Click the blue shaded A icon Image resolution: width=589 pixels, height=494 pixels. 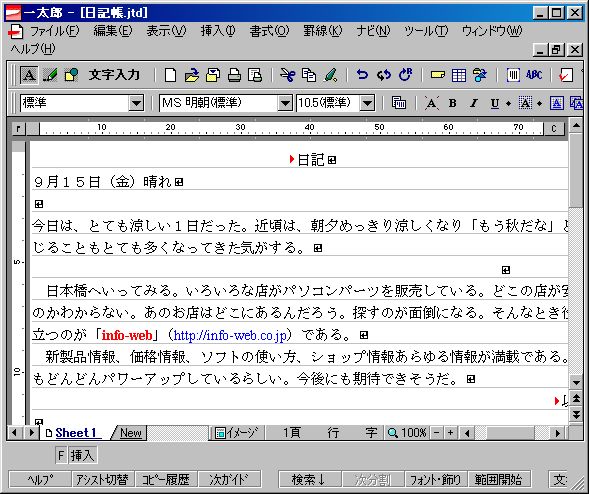pyautogui.click(x=557, y=103)
